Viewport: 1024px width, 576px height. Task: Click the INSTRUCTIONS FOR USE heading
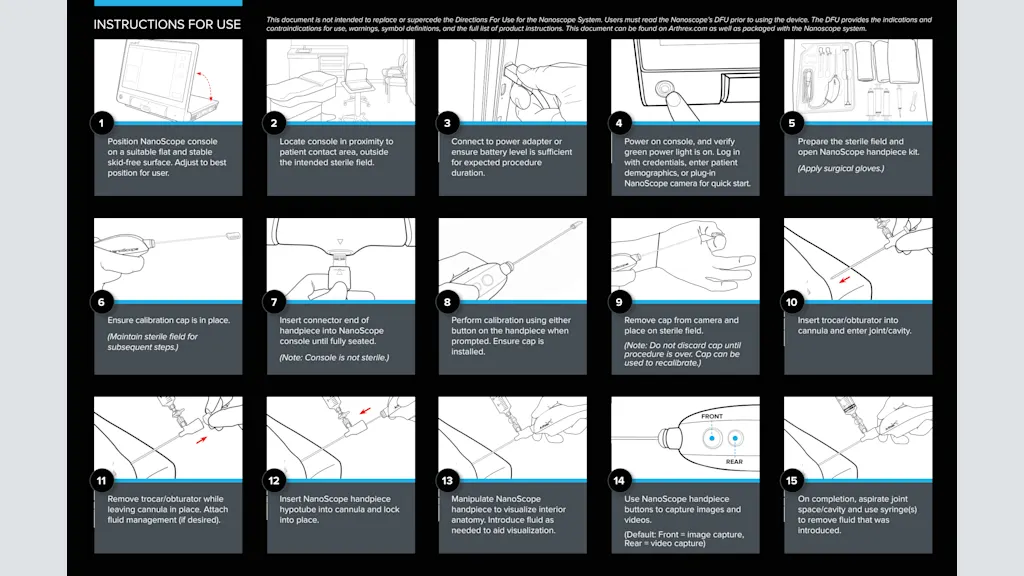click(167, 25)
